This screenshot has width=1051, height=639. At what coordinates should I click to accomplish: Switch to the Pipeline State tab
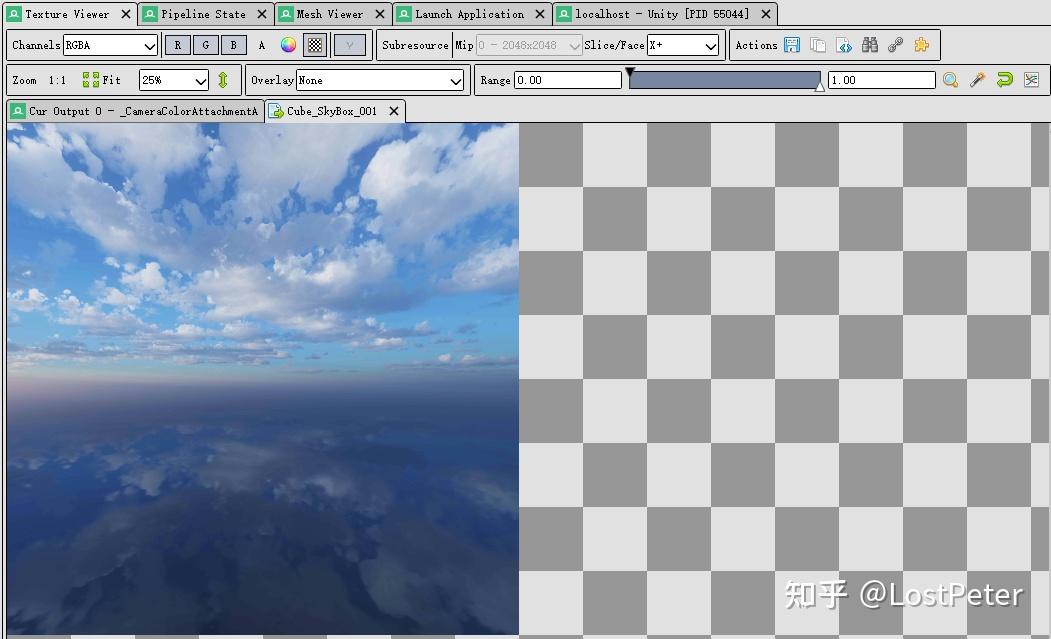204,14
